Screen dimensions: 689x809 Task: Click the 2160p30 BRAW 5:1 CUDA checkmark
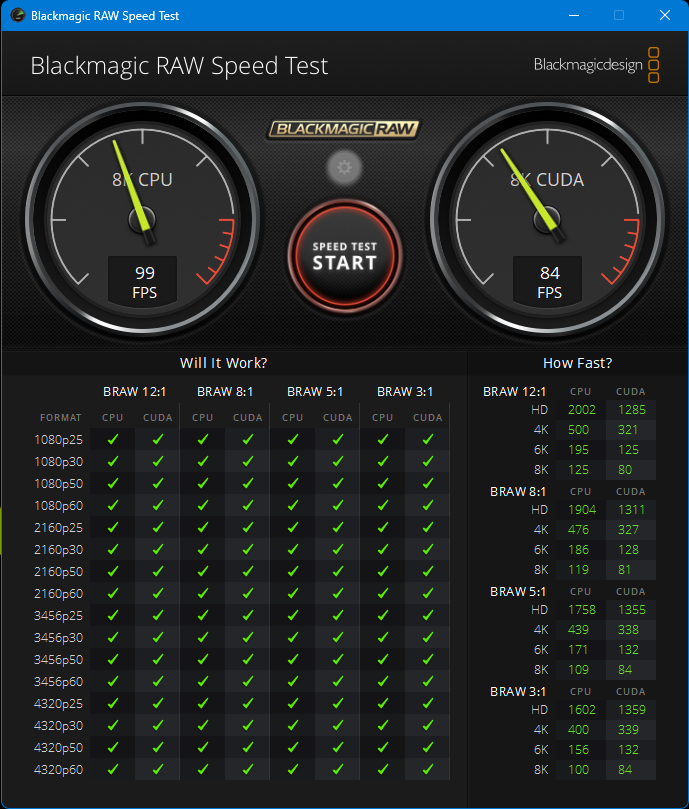[338, 549]
